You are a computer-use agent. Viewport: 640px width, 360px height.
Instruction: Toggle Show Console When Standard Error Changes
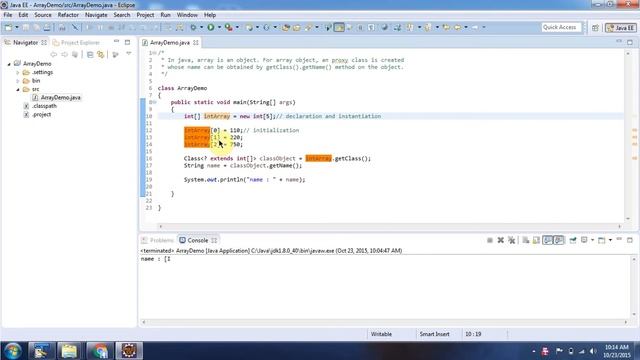(559, 240)
